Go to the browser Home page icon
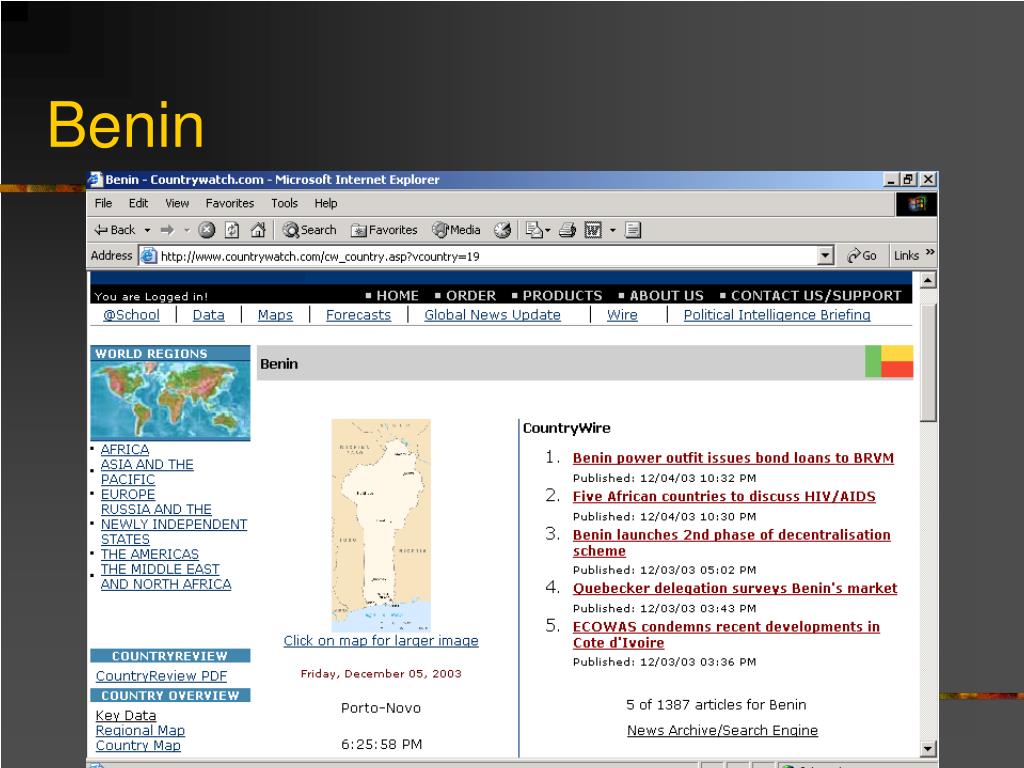The width and height of the screenshot is (1024, 768). 258,230
